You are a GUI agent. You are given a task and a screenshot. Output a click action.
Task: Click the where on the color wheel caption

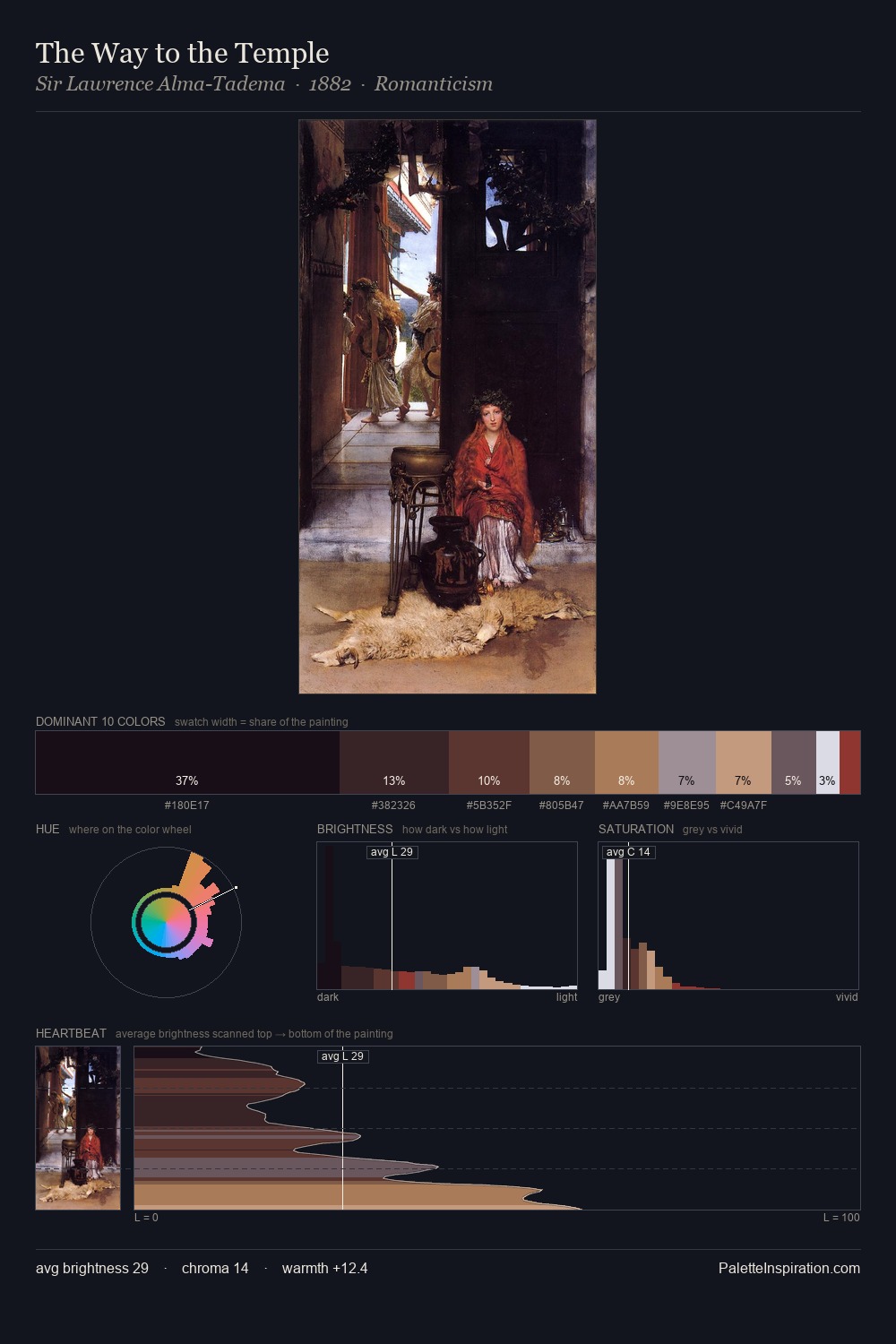point(130,830)
